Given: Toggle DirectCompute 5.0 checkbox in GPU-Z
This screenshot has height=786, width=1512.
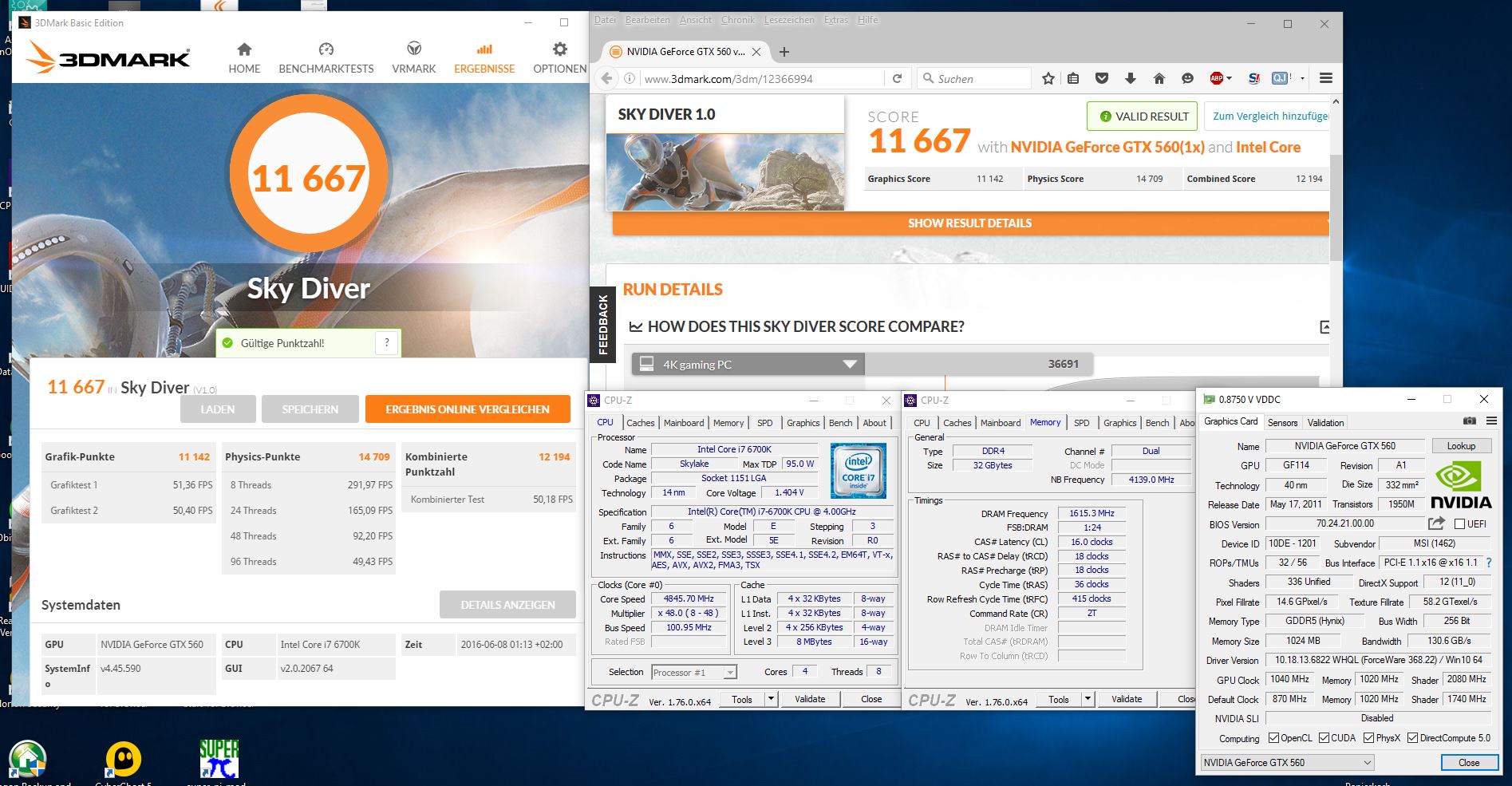Looking at the screenshot, I should click(x=1412, y=738).
